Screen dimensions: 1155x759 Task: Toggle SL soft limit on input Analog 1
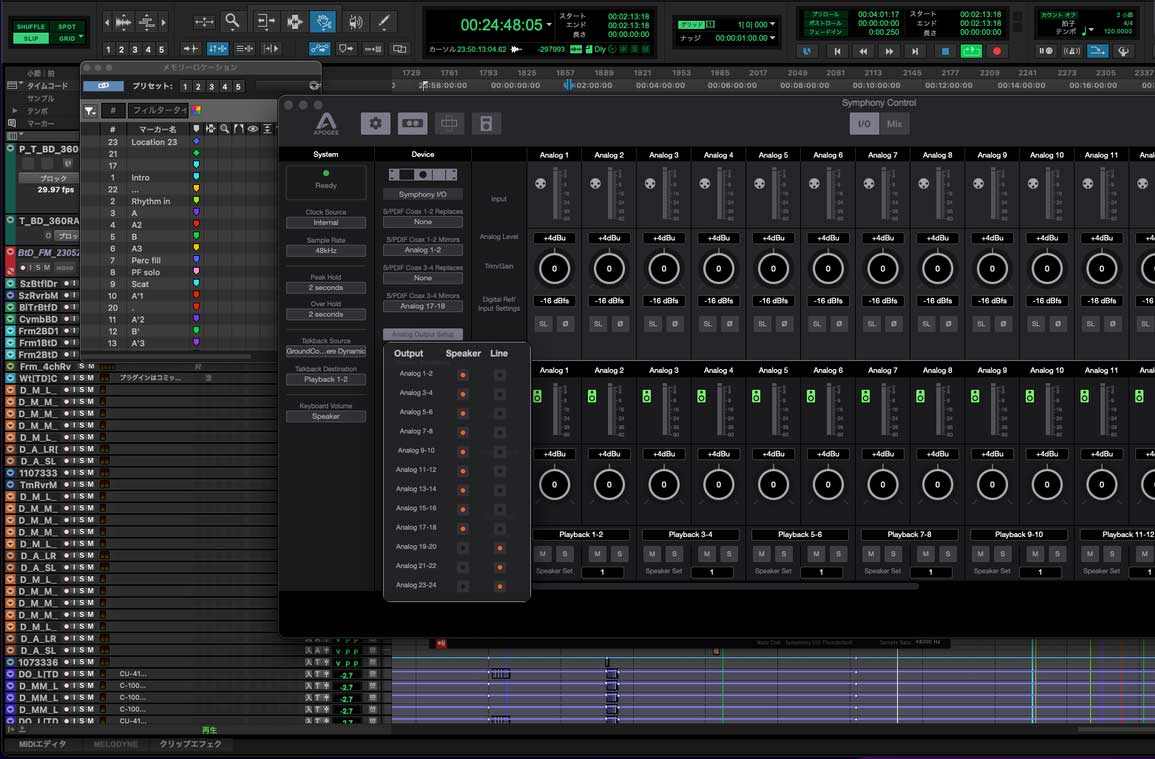pos(544,323)
